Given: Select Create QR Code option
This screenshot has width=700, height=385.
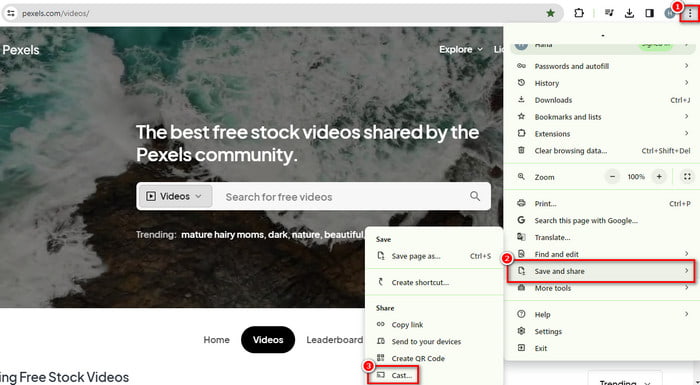Looking at the screenshot, I should pos(434,359).
